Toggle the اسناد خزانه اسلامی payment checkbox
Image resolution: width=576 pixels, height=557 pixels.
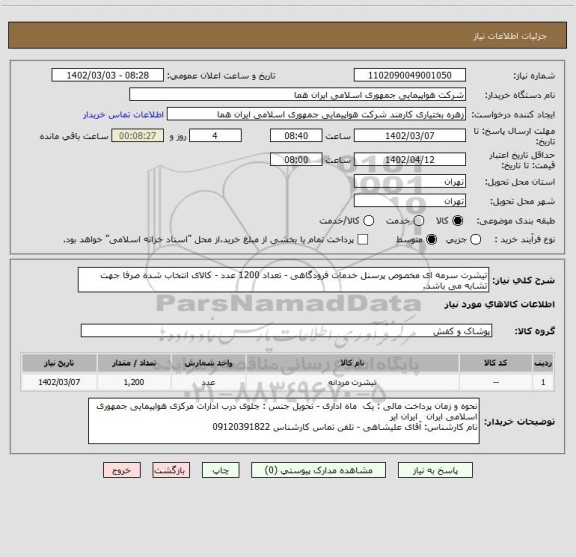click(x=363, y=240)
